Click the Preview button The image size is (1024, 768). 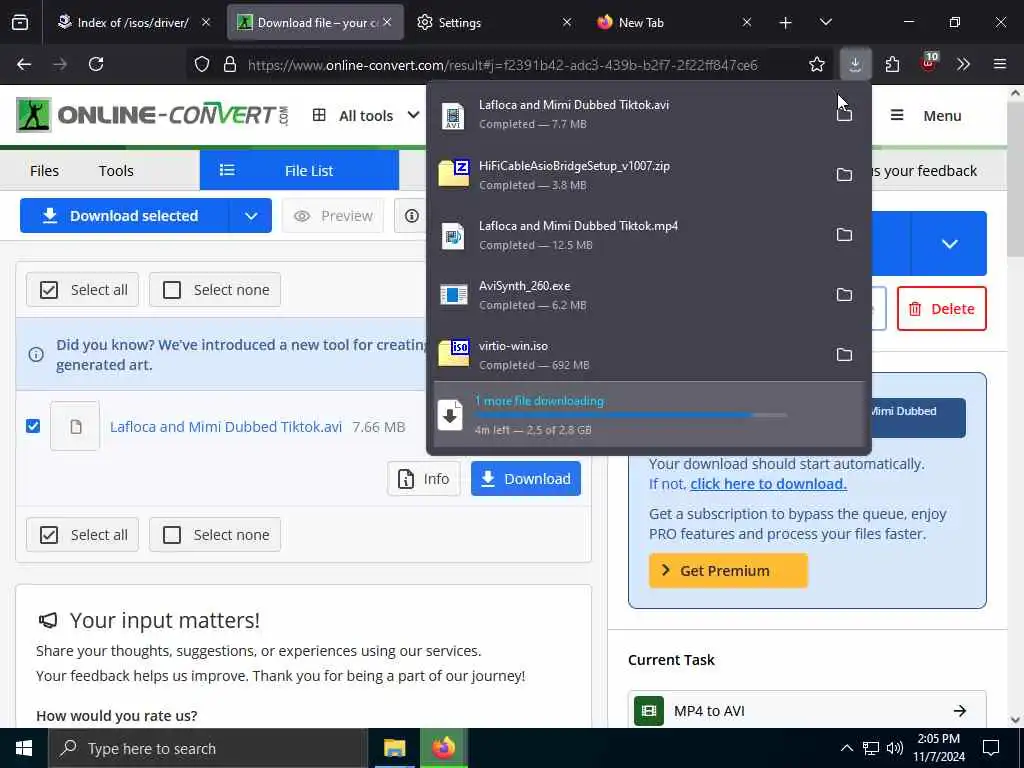click(x=333, y=216)
